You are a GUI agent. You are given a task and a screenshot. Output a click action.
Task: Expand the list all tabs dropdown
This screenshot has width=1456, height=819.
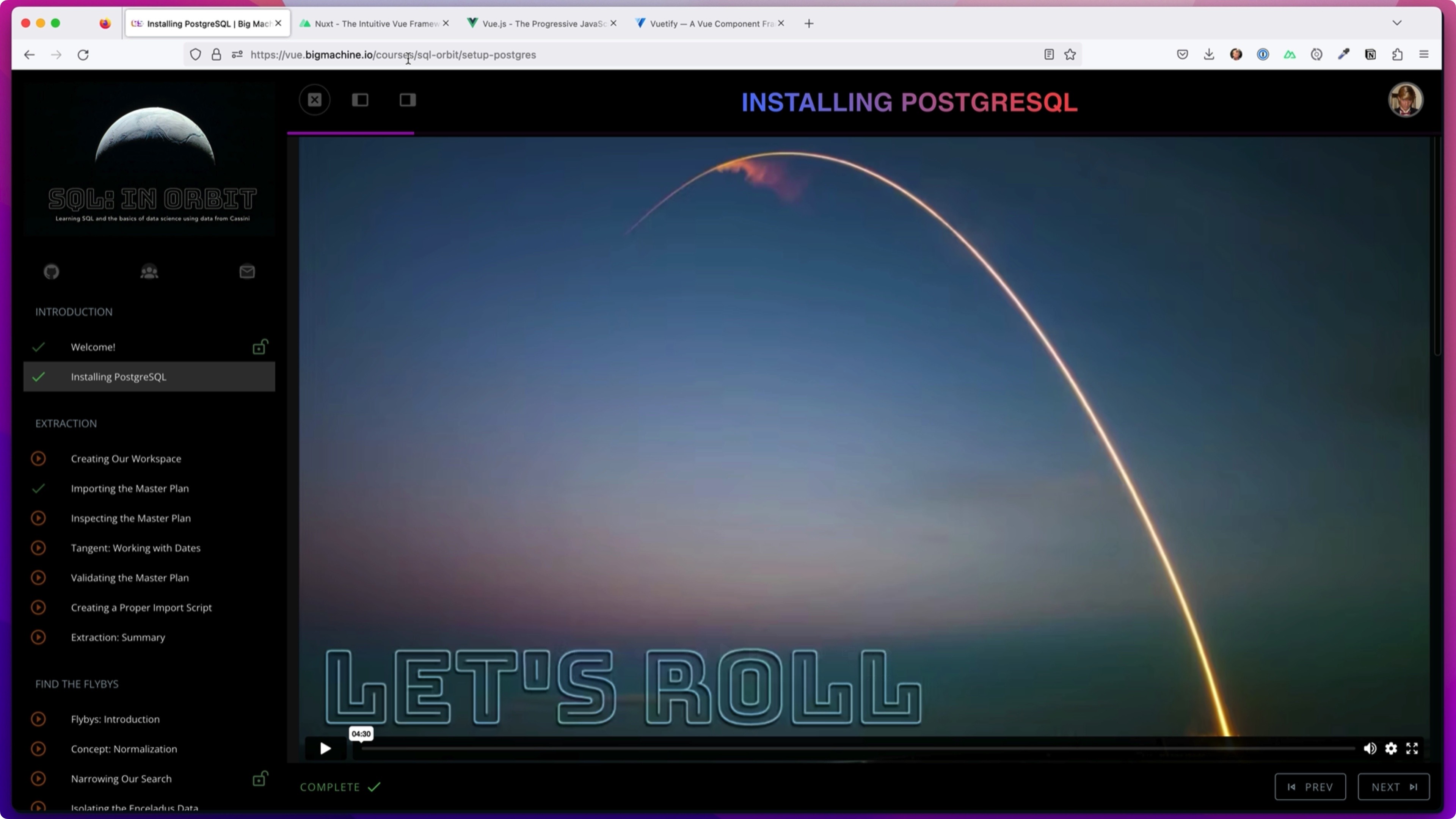[x=1397, y=23]
